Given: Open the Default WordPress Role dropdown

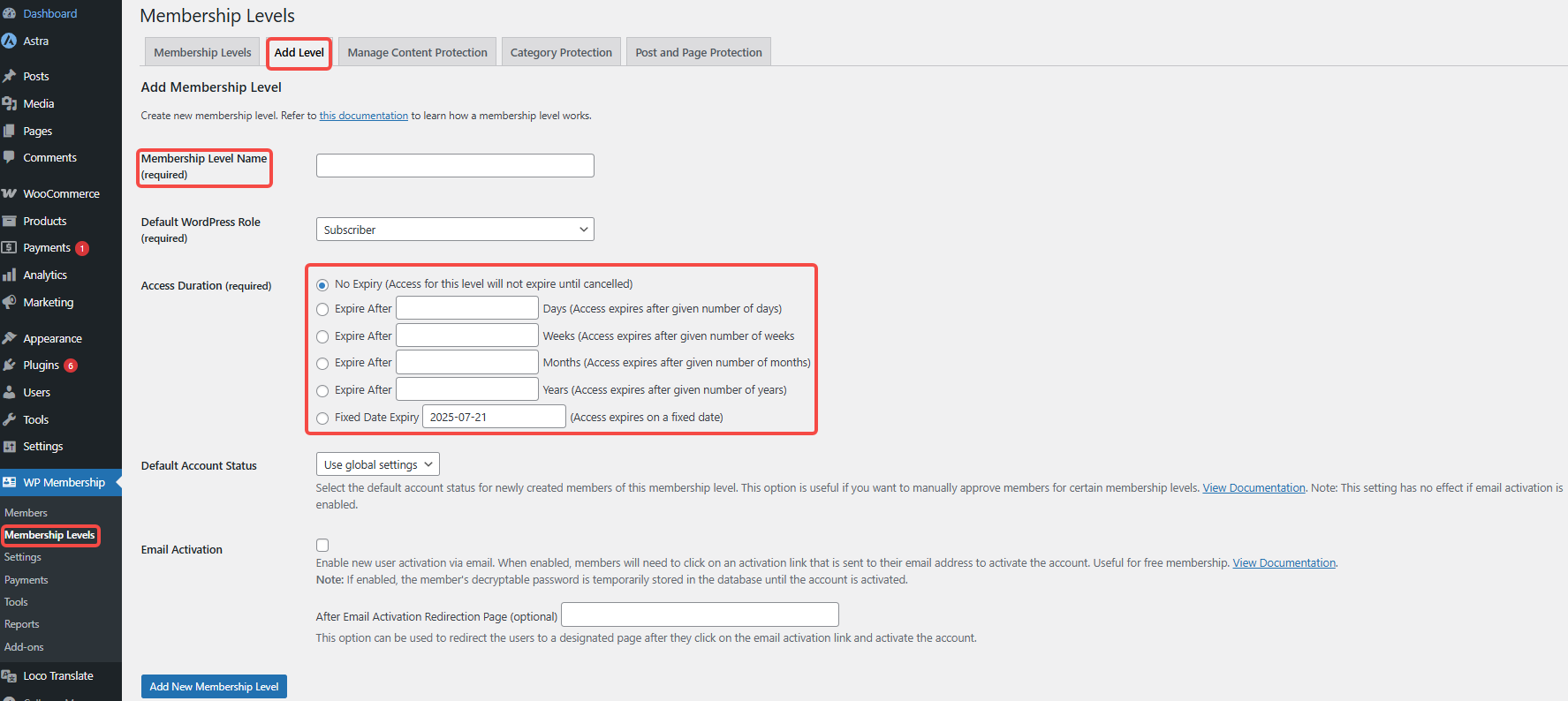Looking at the screenshot, I should [455, 230].
